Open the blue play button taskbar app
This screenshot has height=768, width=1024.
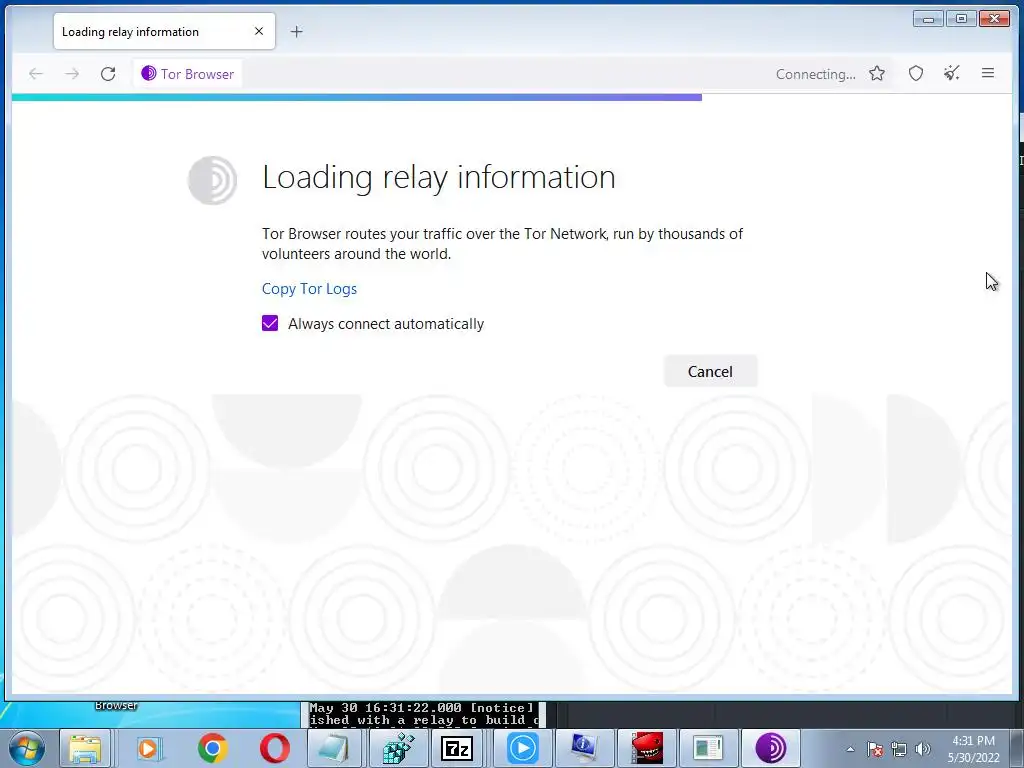click(522, 748)
